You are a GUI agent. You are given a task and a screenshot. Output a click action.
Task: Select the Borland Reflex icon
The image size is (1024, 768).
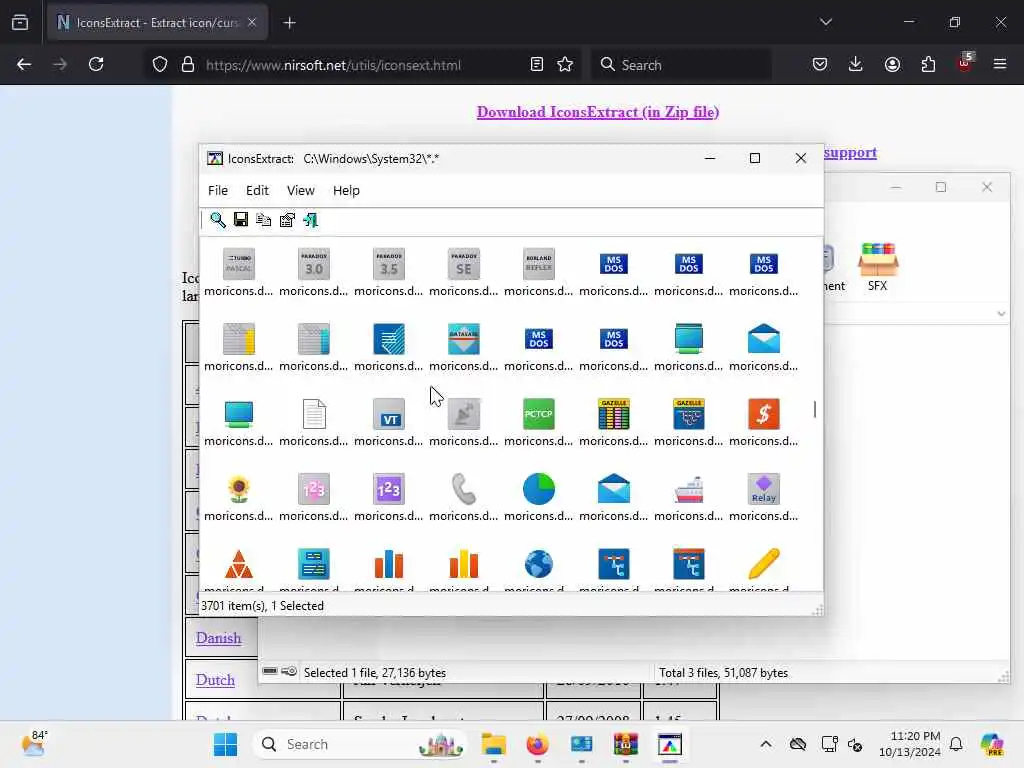[539, 264]
